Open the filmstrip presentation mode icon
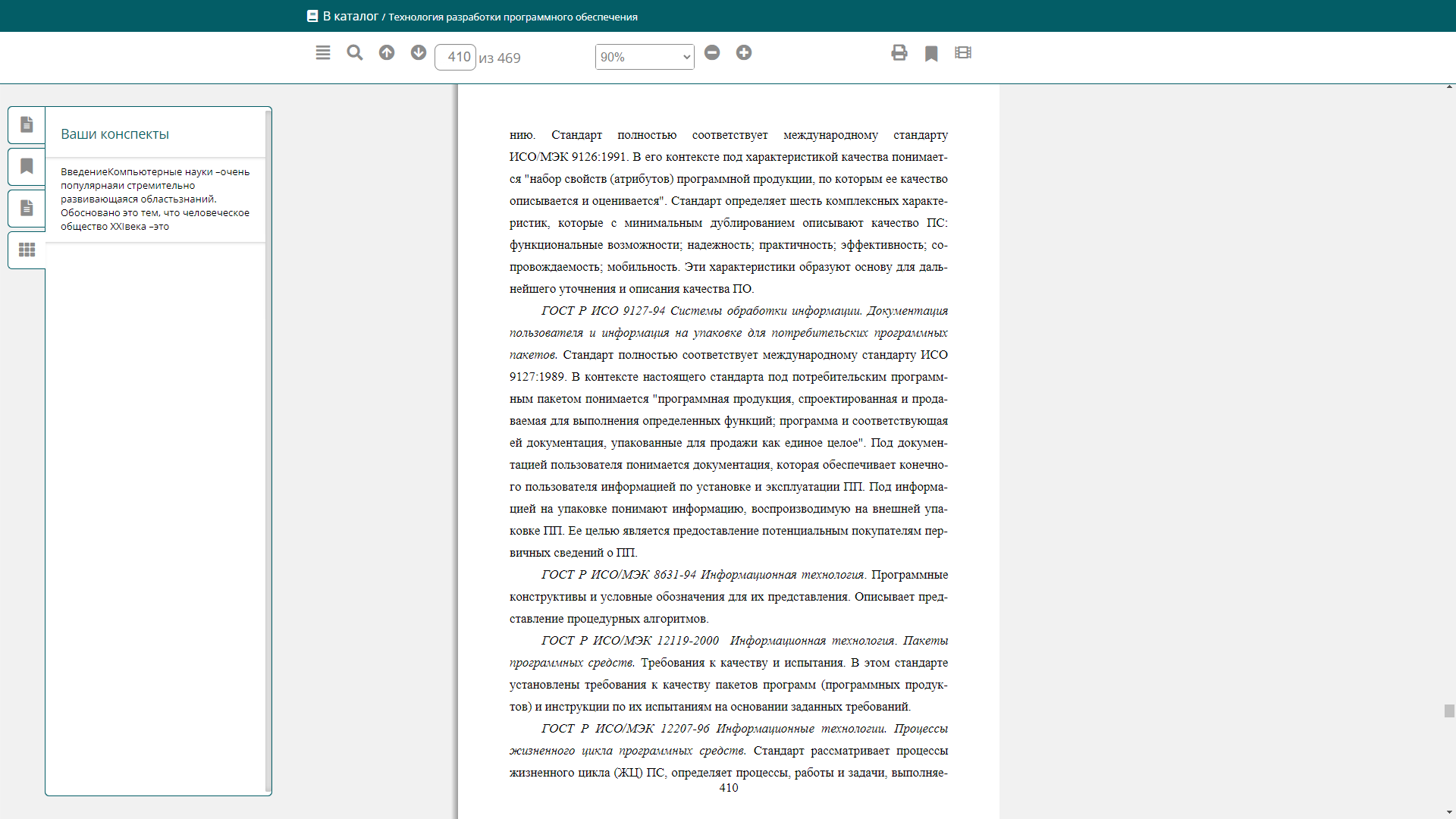This screenshot has height=819, width=1456. 963,52
